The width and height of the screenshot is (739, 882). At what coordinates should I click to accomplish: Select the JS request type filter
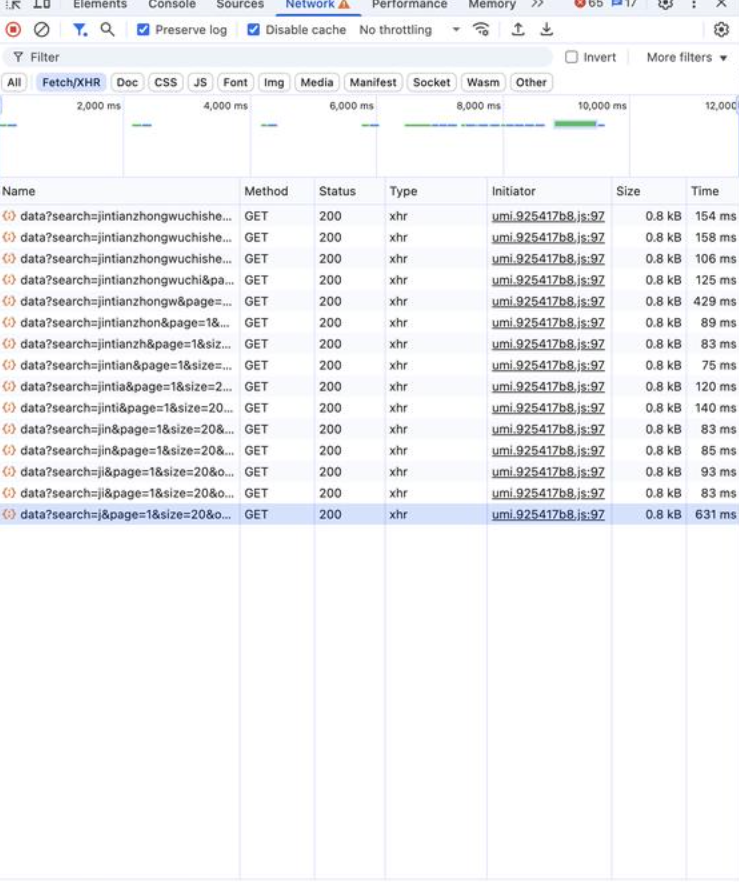click(x=200, y=82)
